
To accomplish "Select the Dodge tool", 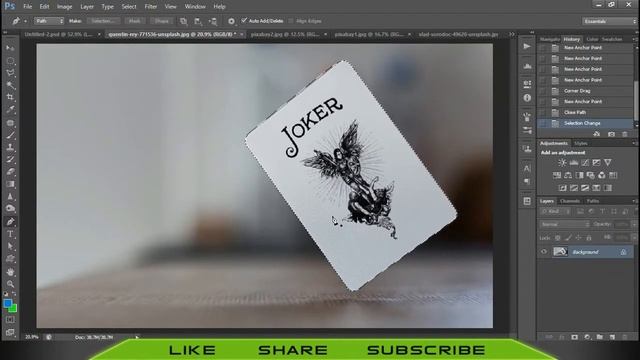I will pos(10,209).
